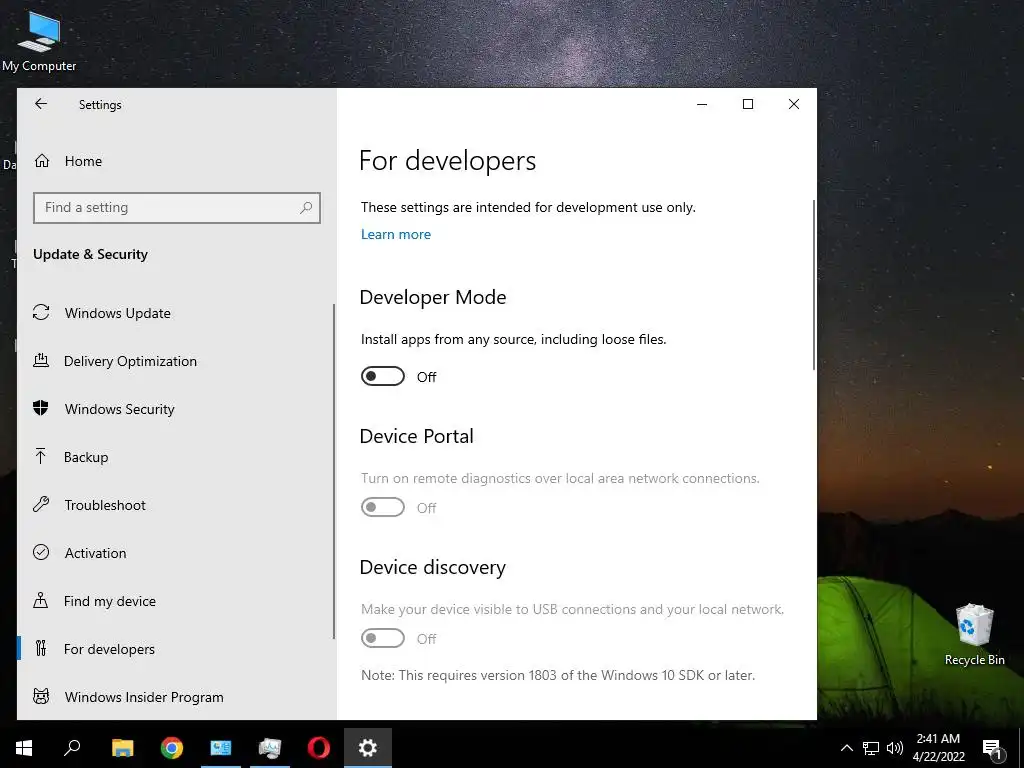Maximize the Settings window
Viewport: 1024px width, 768px height.
coord(748,104)
